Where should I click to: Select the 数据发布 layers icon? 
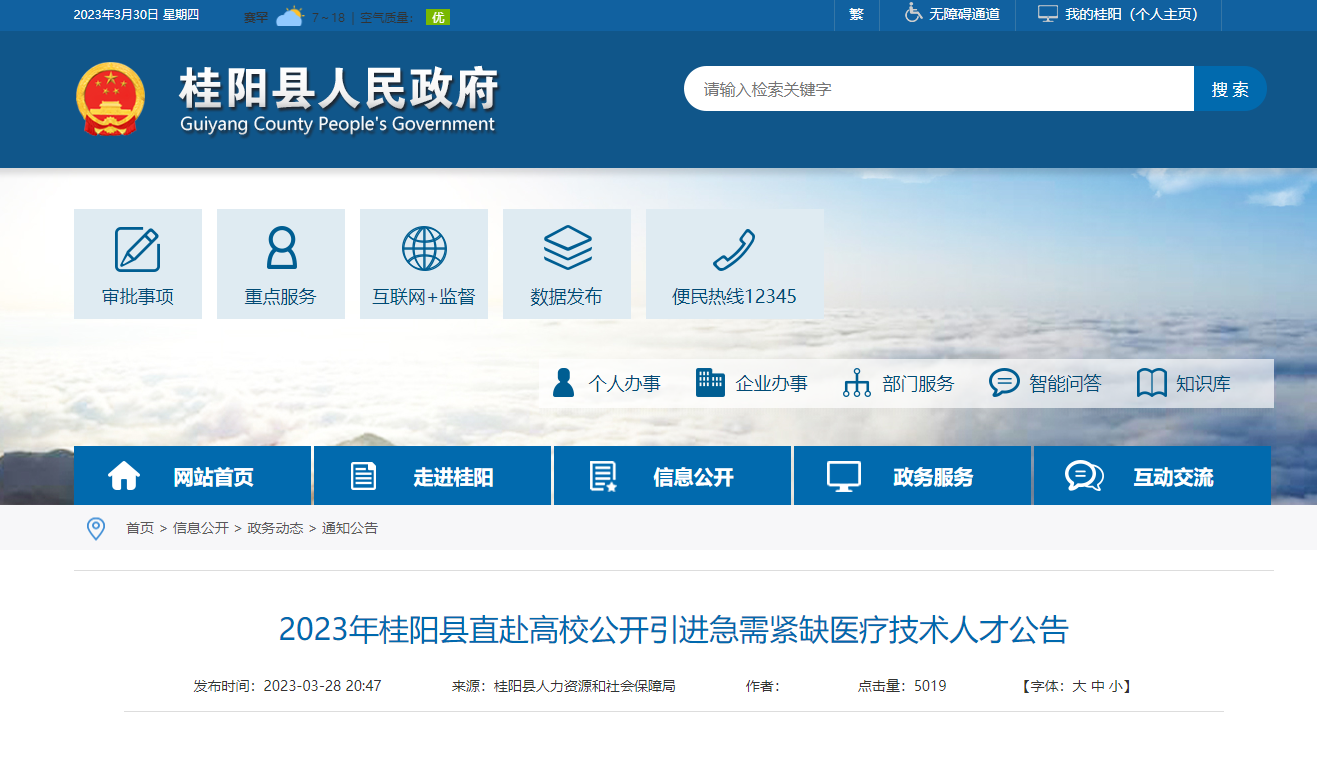567,248
